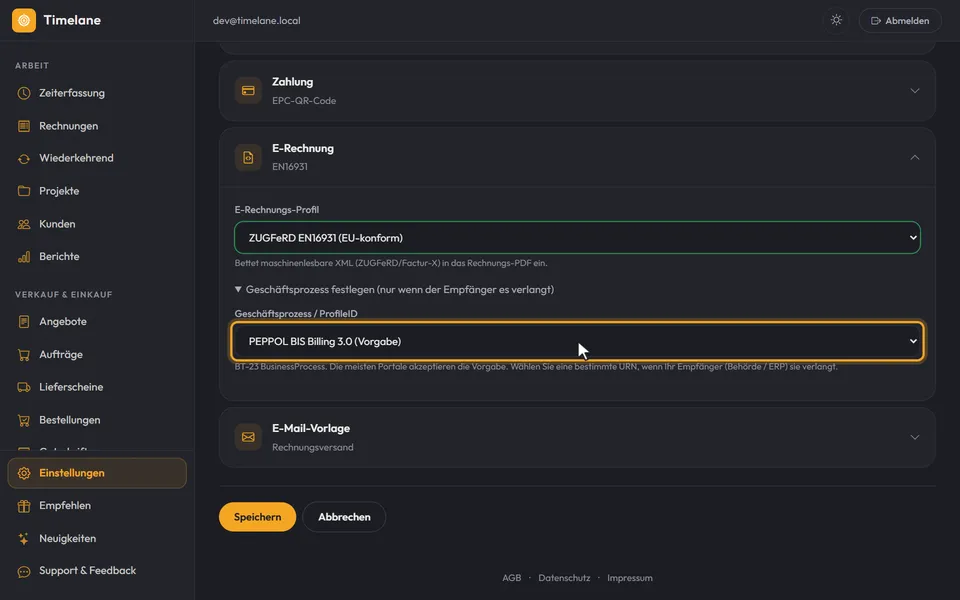960x600 pixels.
Task: Click the Support & Feedback label
Action: pyautogui.click(x=88, y=571)
